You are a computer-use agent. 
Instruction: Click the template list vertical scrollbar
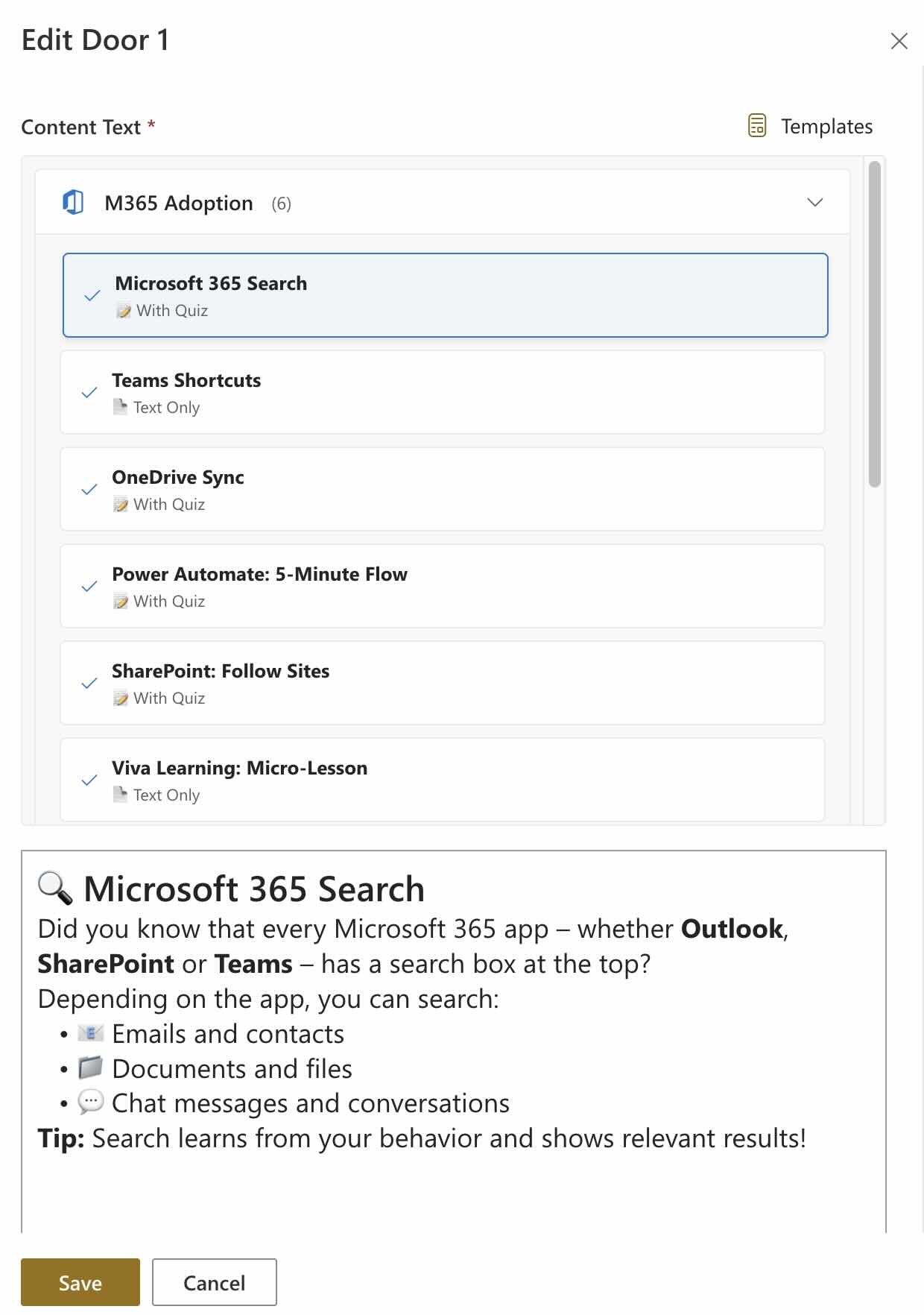pos(874,325)
